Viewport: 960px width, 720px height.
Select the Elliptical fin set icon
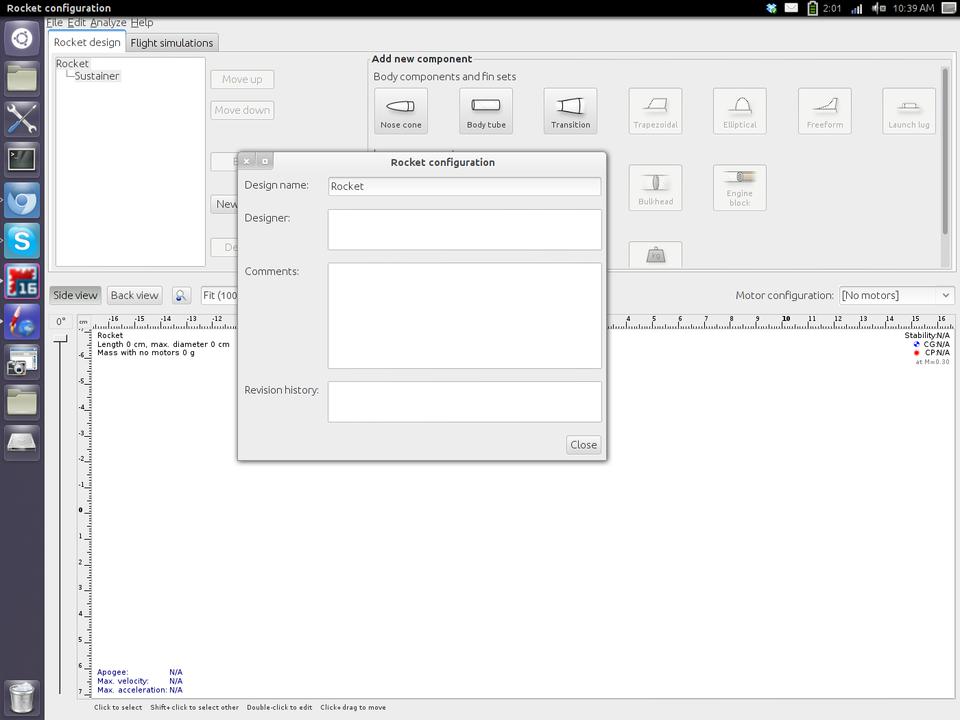point(739,111)
